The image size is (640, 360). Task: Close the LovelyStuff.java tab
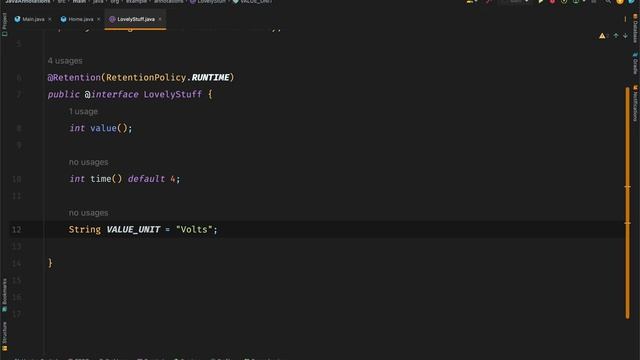click(x=160, y=19)
